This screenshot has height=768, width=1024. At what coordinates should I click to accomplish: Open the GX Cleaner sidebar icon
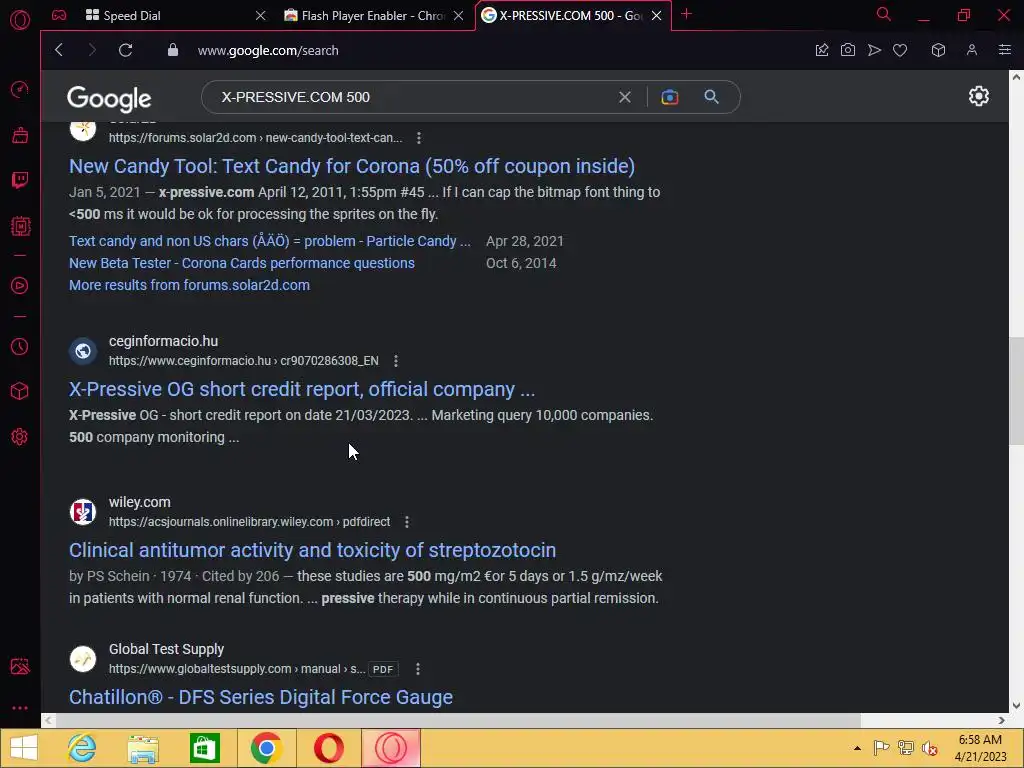pos(20,135)
